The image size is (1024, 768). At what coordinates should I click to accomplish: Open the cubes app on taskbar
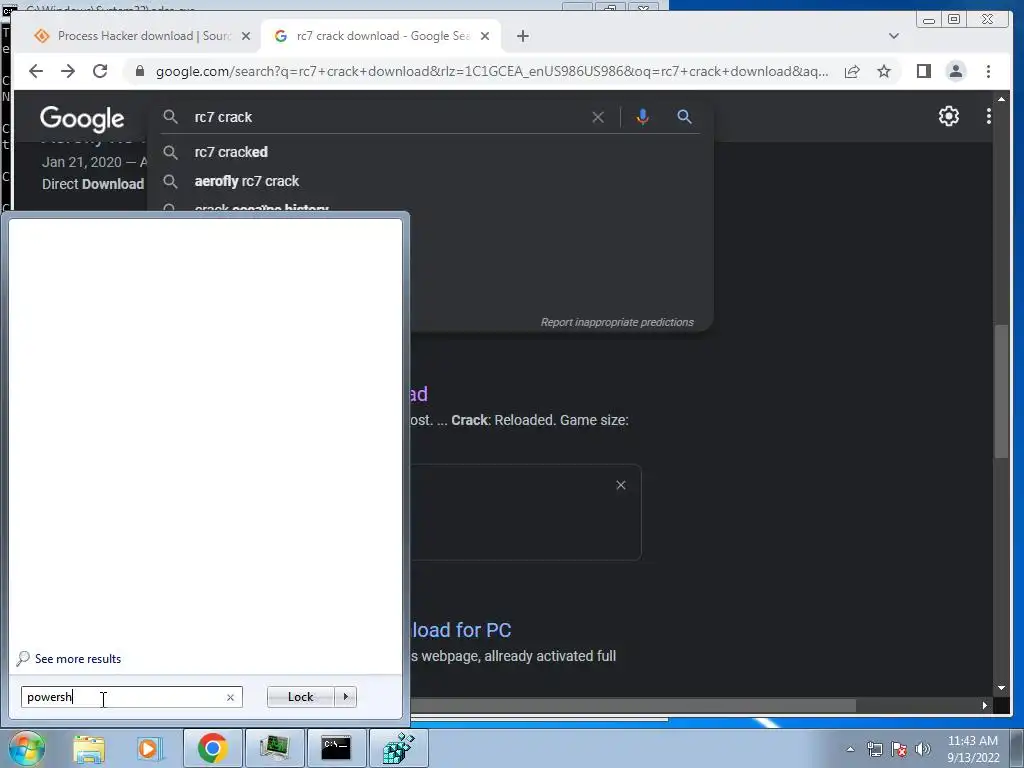coord(398,748)
